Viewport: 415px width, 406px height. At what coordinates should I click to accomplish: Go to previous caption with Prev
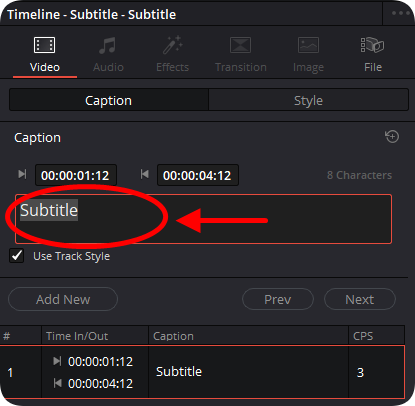tap(278, 299)
